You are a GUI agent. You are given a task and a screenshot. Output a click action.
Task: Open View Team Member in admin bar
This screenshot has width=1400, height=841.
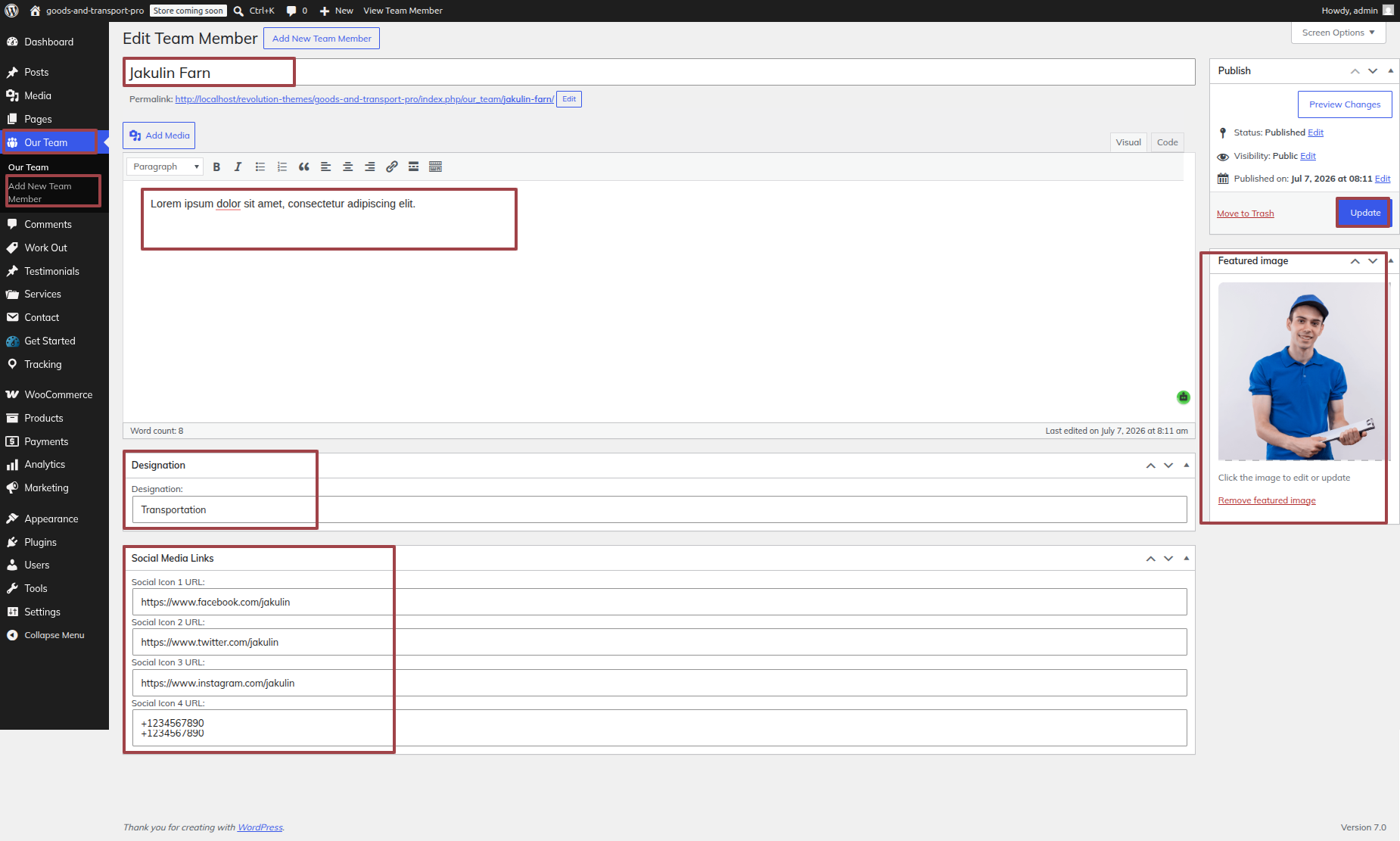coord(403,11)
